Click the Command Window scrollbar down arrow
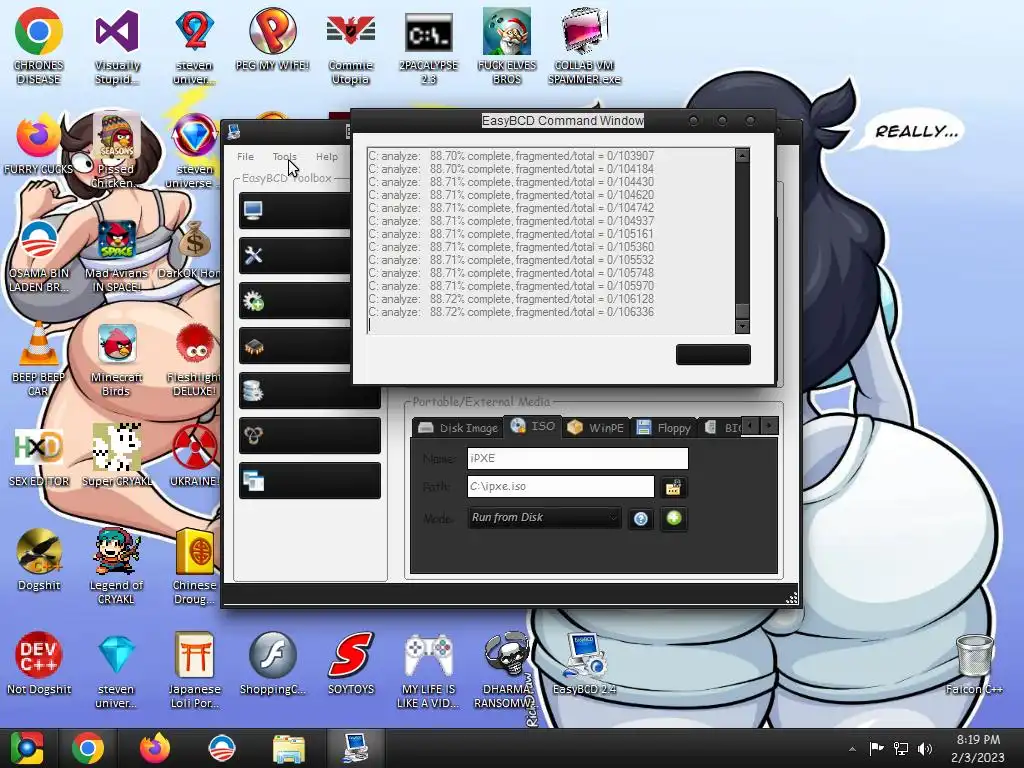This screenshot has height=768, width=1024. click(742, 327)
